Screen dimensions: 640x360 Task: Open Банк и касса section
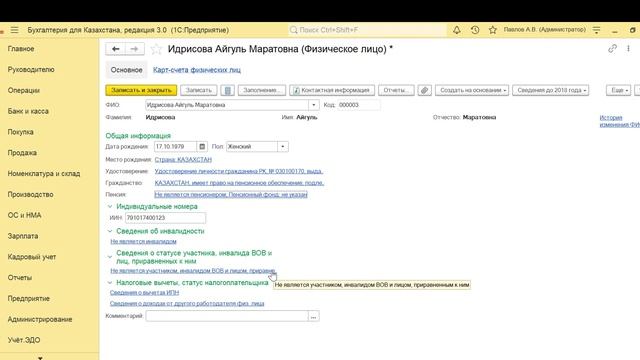click(28, 111)
